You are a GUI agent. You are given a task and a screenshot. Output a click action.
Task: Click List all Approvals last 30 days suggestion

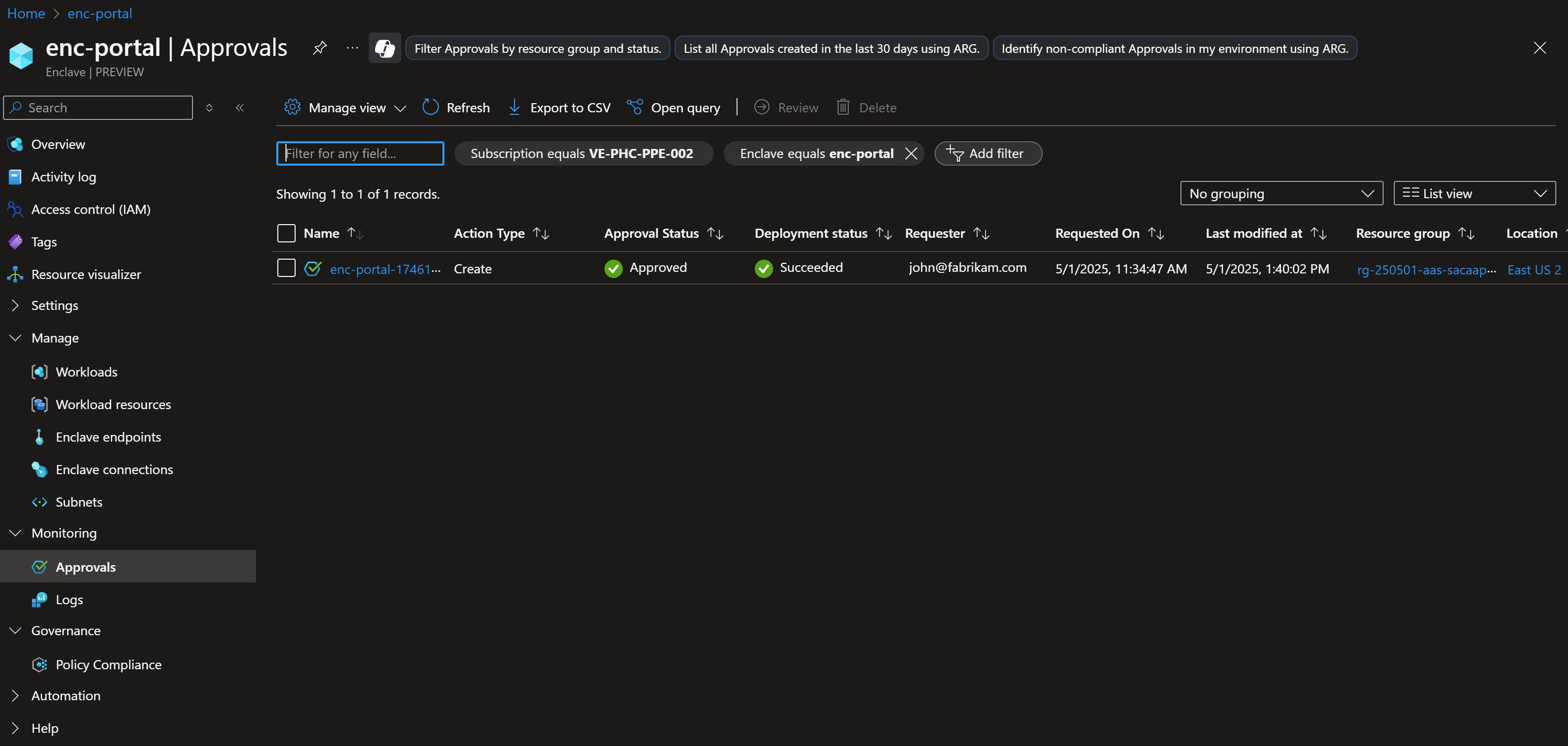click(831, 48)
